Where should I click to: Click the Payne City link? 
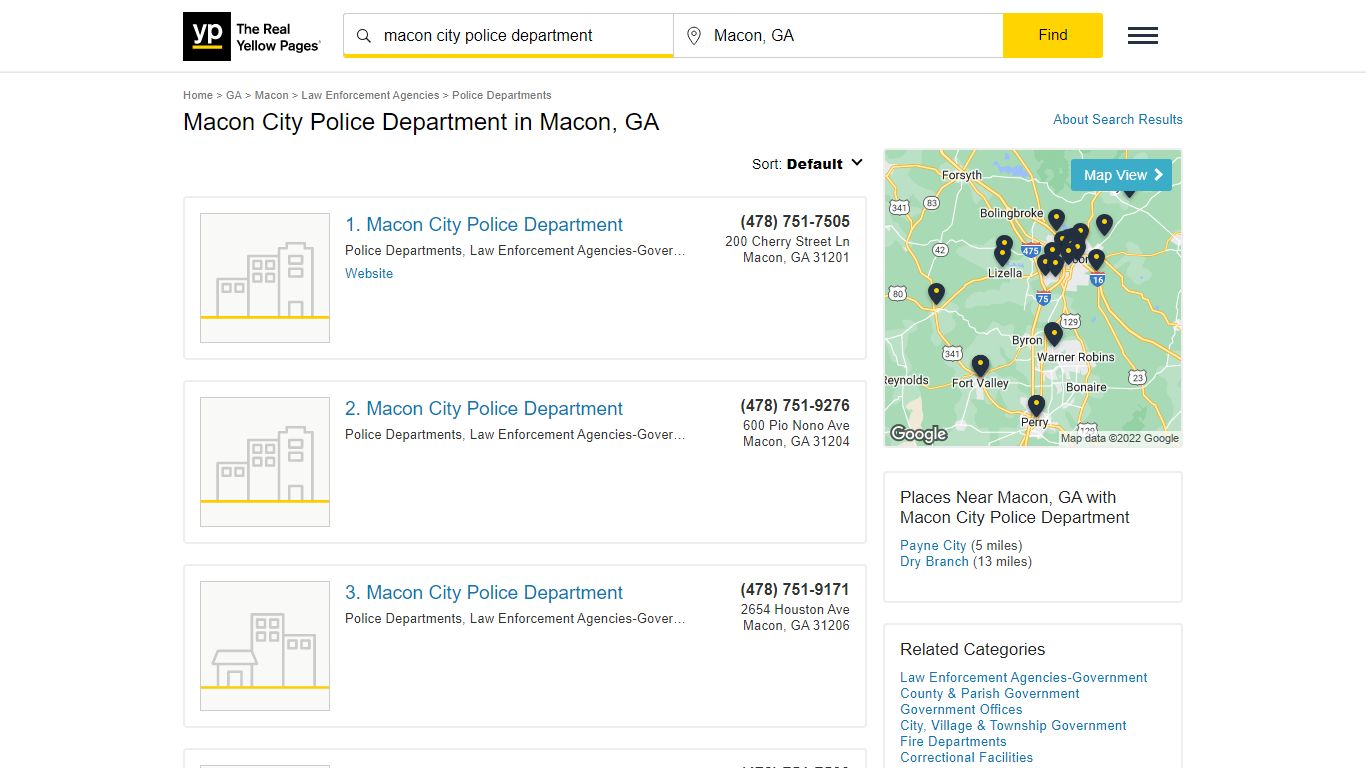[x=933, y=546]
